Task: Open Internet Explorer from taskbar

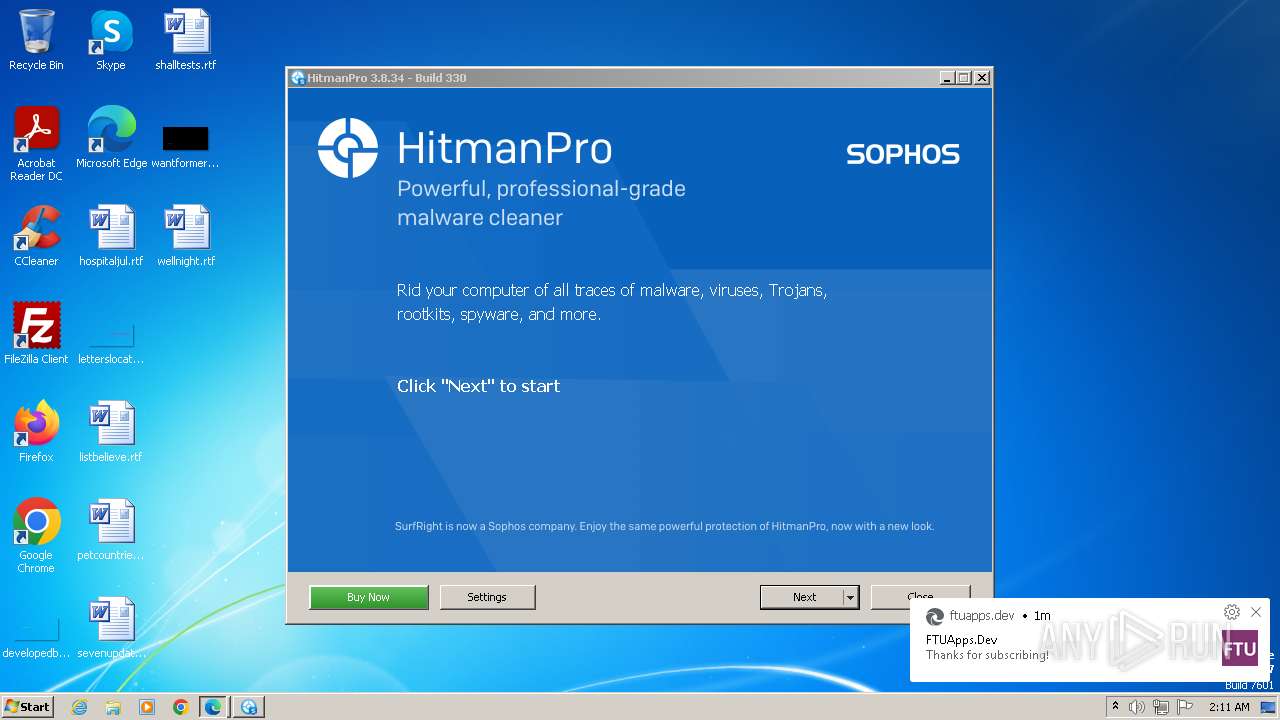Action: click(80, 707)
